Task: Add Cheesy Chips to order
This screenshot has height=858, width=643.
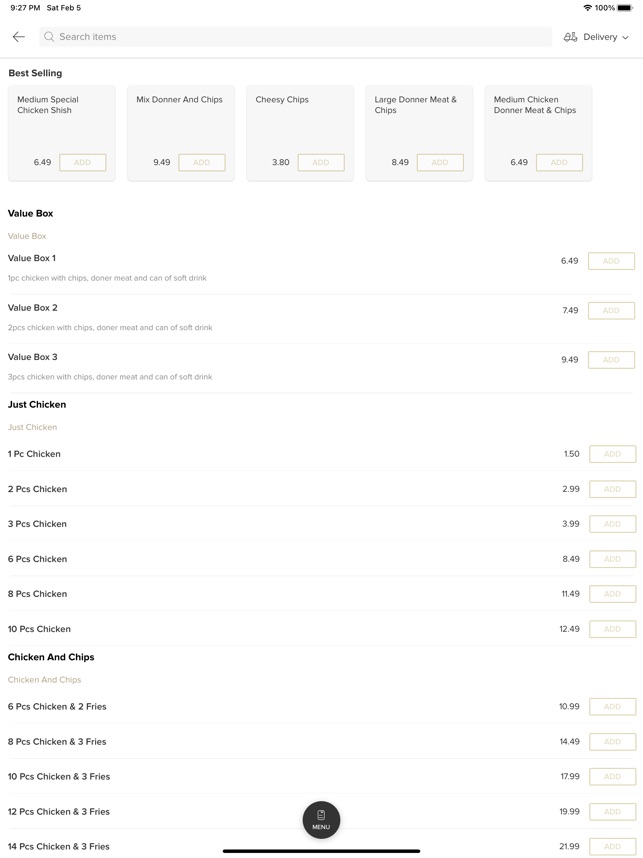Action: pyautogui.click(x=320, y=162)
